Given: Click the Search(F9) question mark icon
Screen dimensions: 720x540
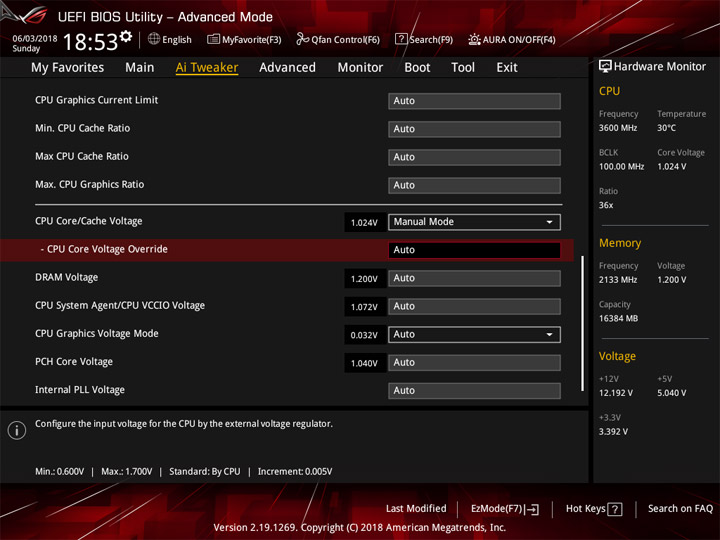Looking at the screenshot, I should tap(401, 39).
